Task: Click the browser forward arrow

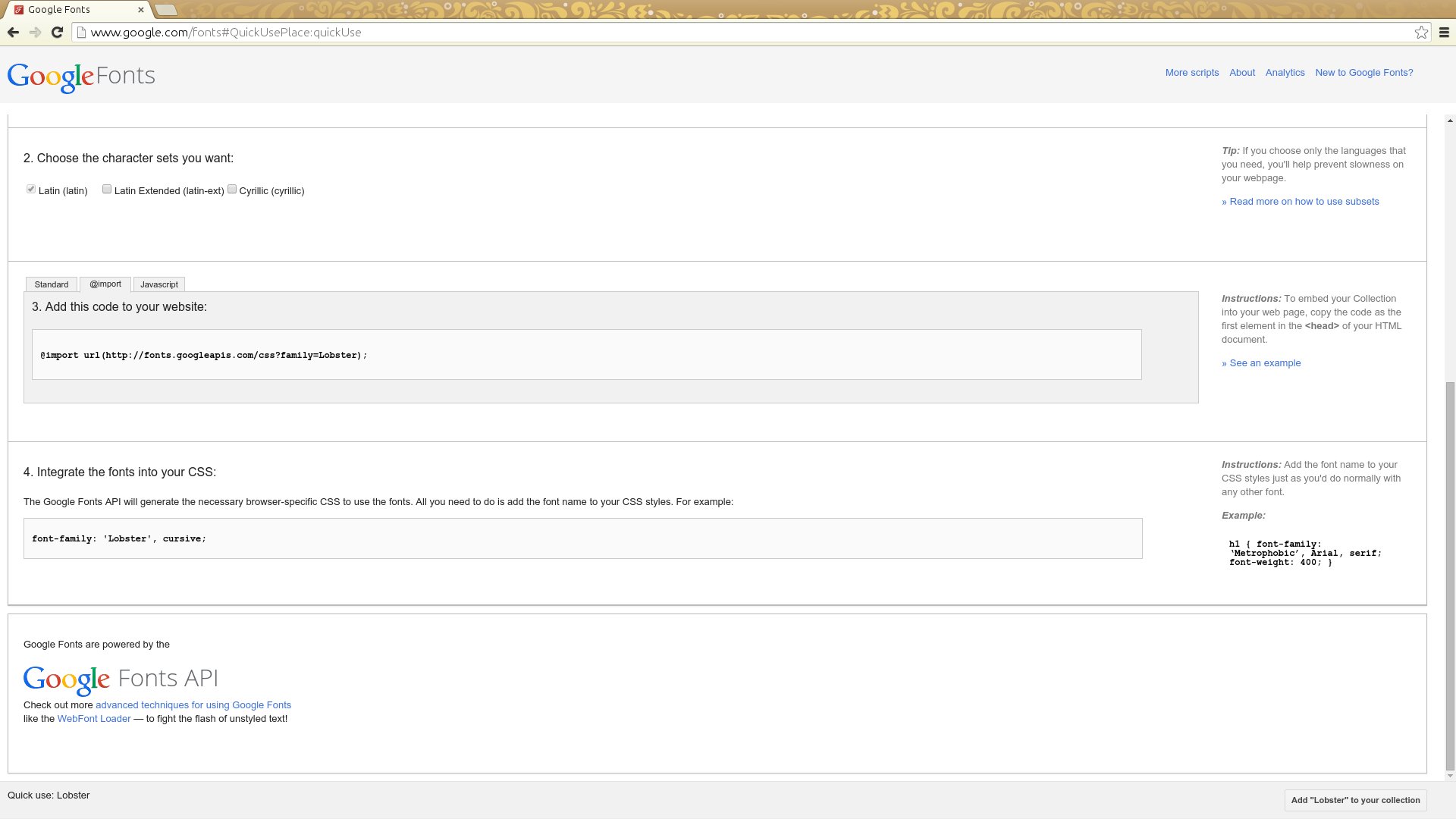Action: point(35,32)
